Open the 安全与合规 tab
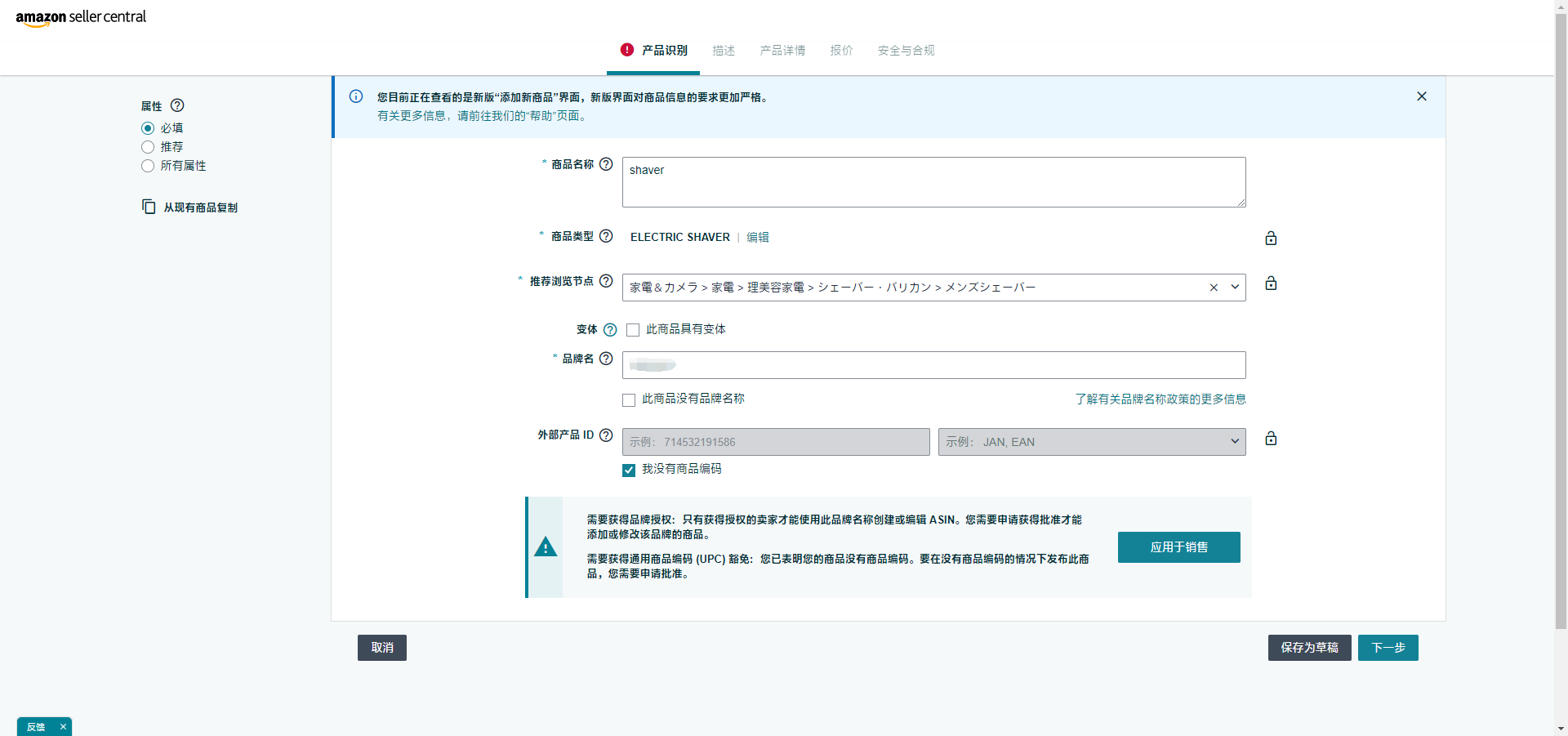This screenshot has width=1568, height=736. 906,51
